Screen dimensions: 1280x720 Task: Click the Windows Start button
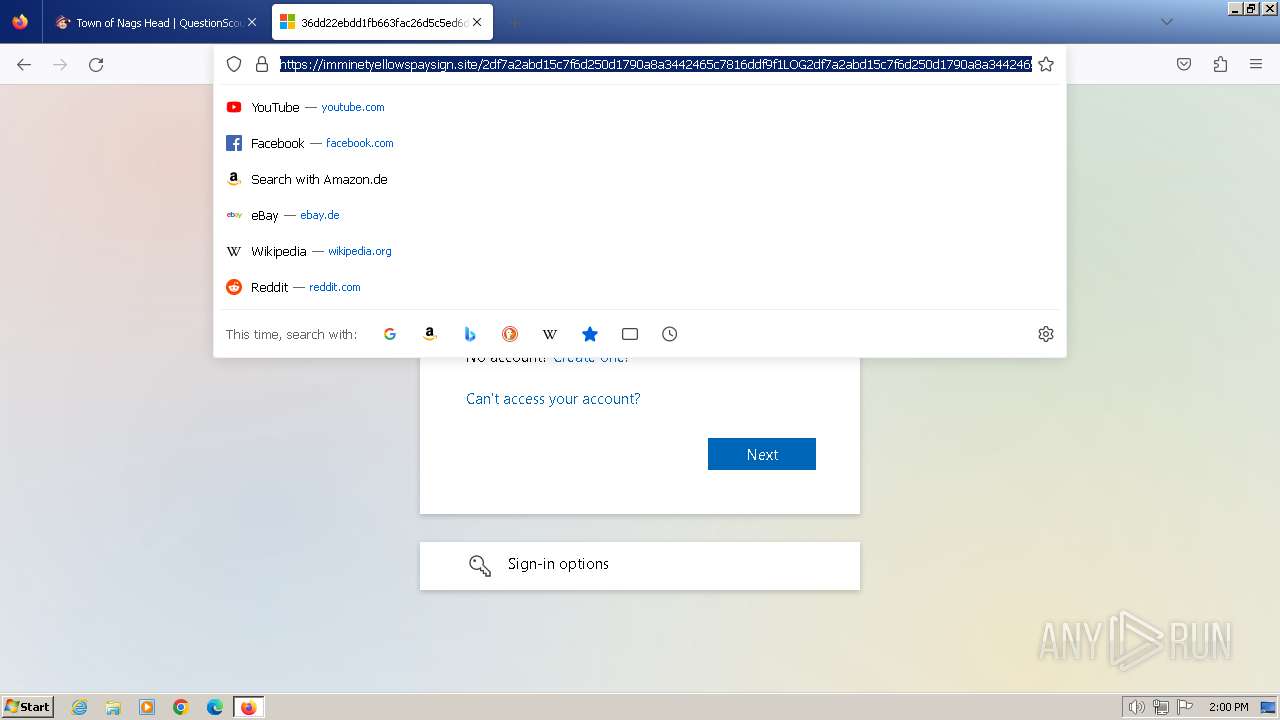coord(27,706)
